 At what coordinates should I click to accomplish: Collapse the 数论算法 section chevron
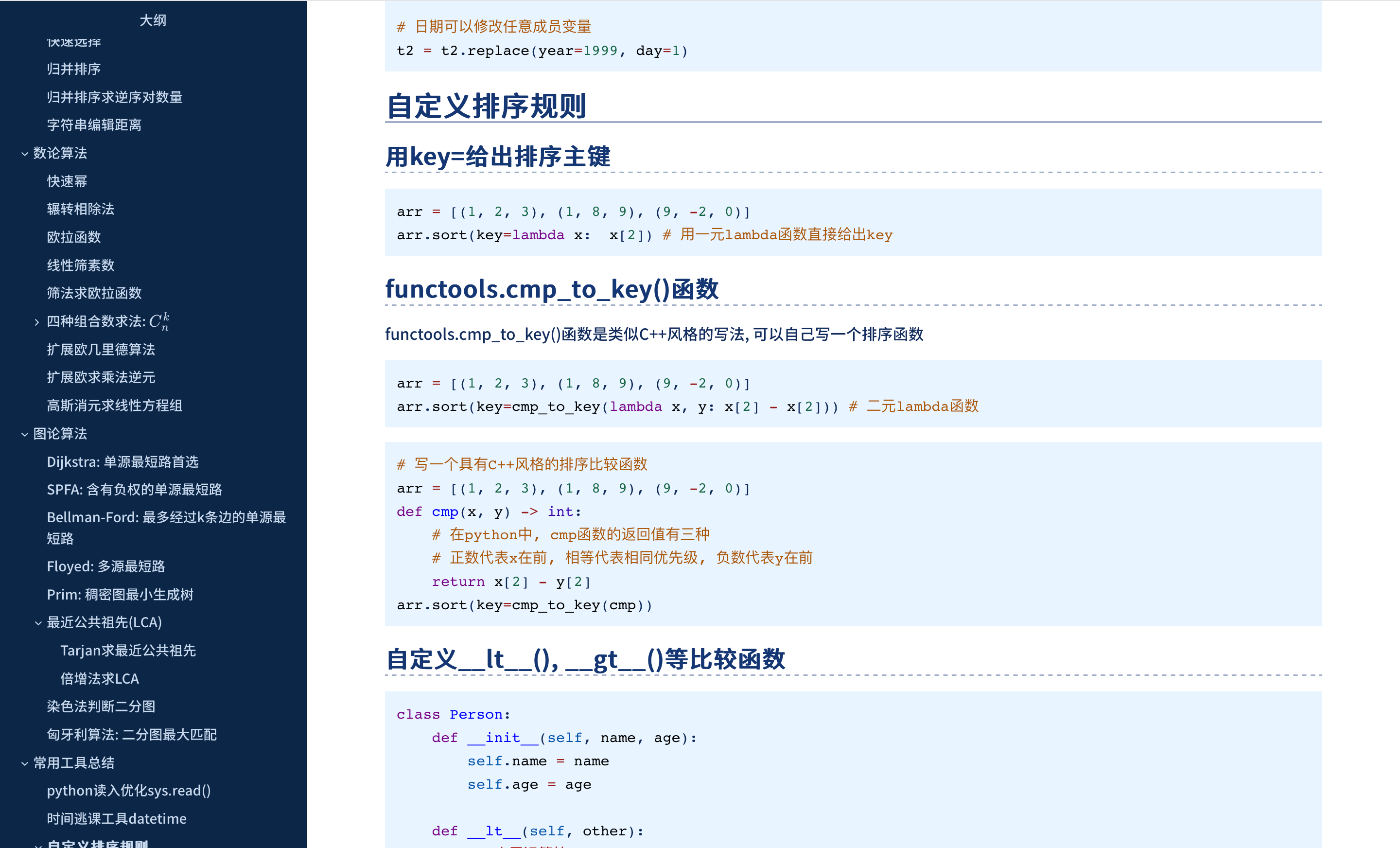pyautogui.click(x=24, y=154)
